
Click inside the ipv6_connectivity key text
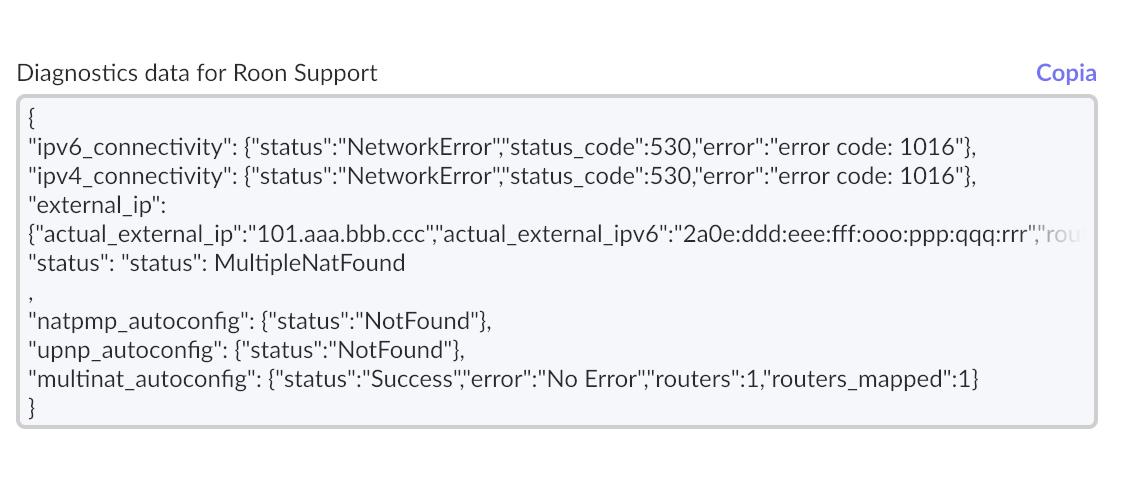click(x=130, y=147)
